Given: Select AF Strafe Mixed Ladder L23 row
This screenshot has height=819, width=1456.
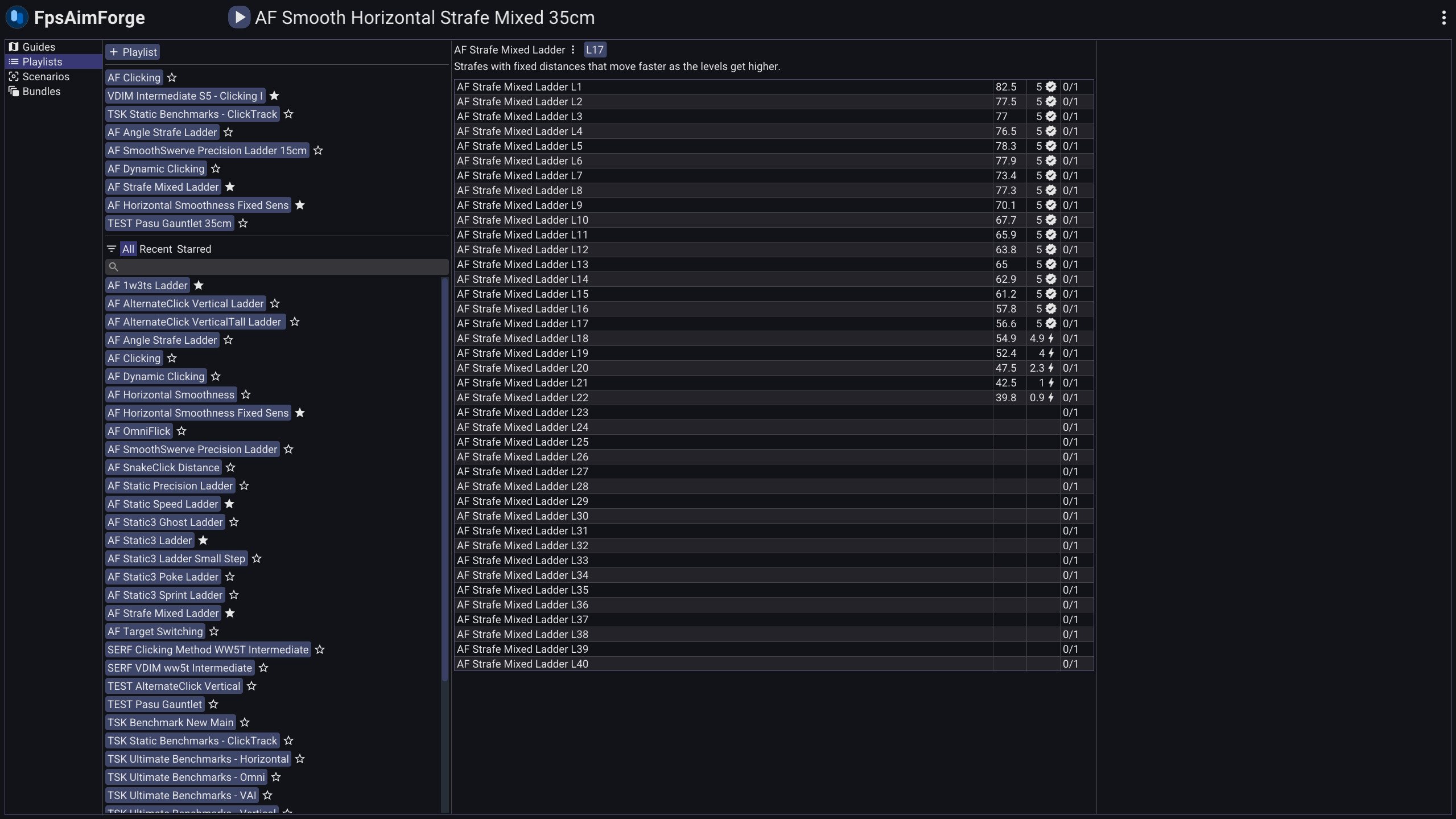Looking at the screenshot, I should [774, 412].
